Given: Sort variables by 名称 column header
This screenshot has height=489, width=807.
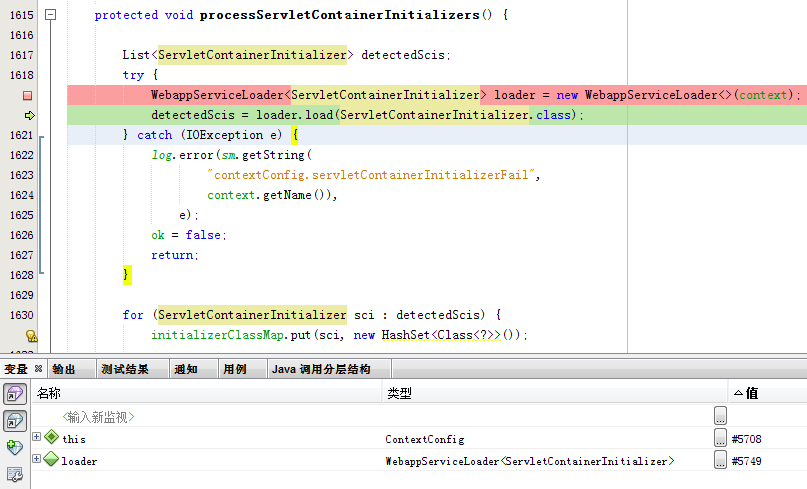Looking at the screenshot, I should tap(207, 393).
